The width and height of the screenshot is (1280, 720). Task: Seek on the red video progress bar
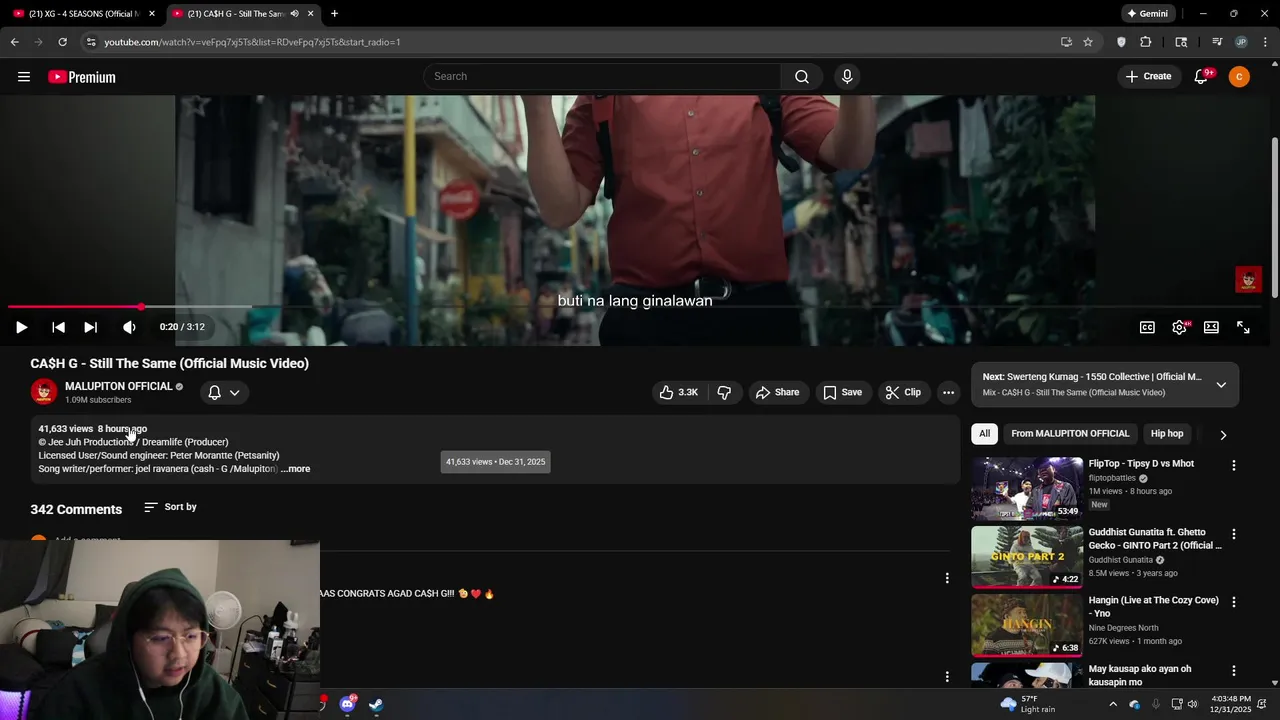click(x=635, y=307)
